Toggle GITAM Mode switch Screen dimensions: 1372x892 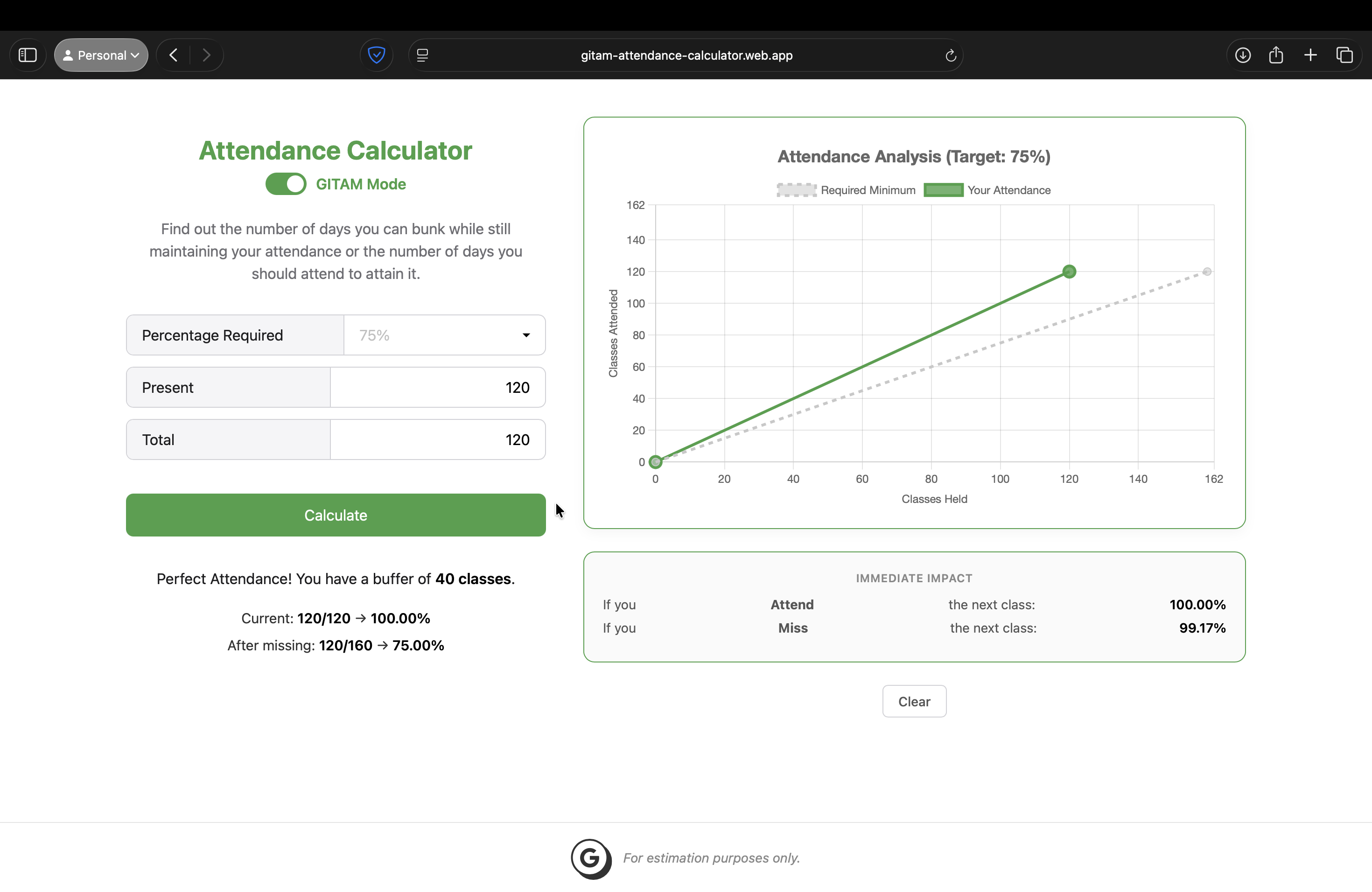[286, 184]
